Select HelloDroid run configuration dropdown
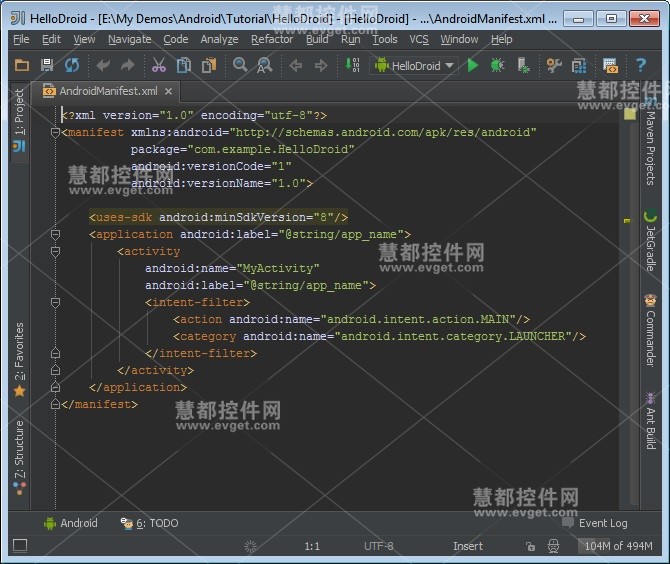Image resolution: width=670 pixels, height=564 pixels. coord(414,66)
